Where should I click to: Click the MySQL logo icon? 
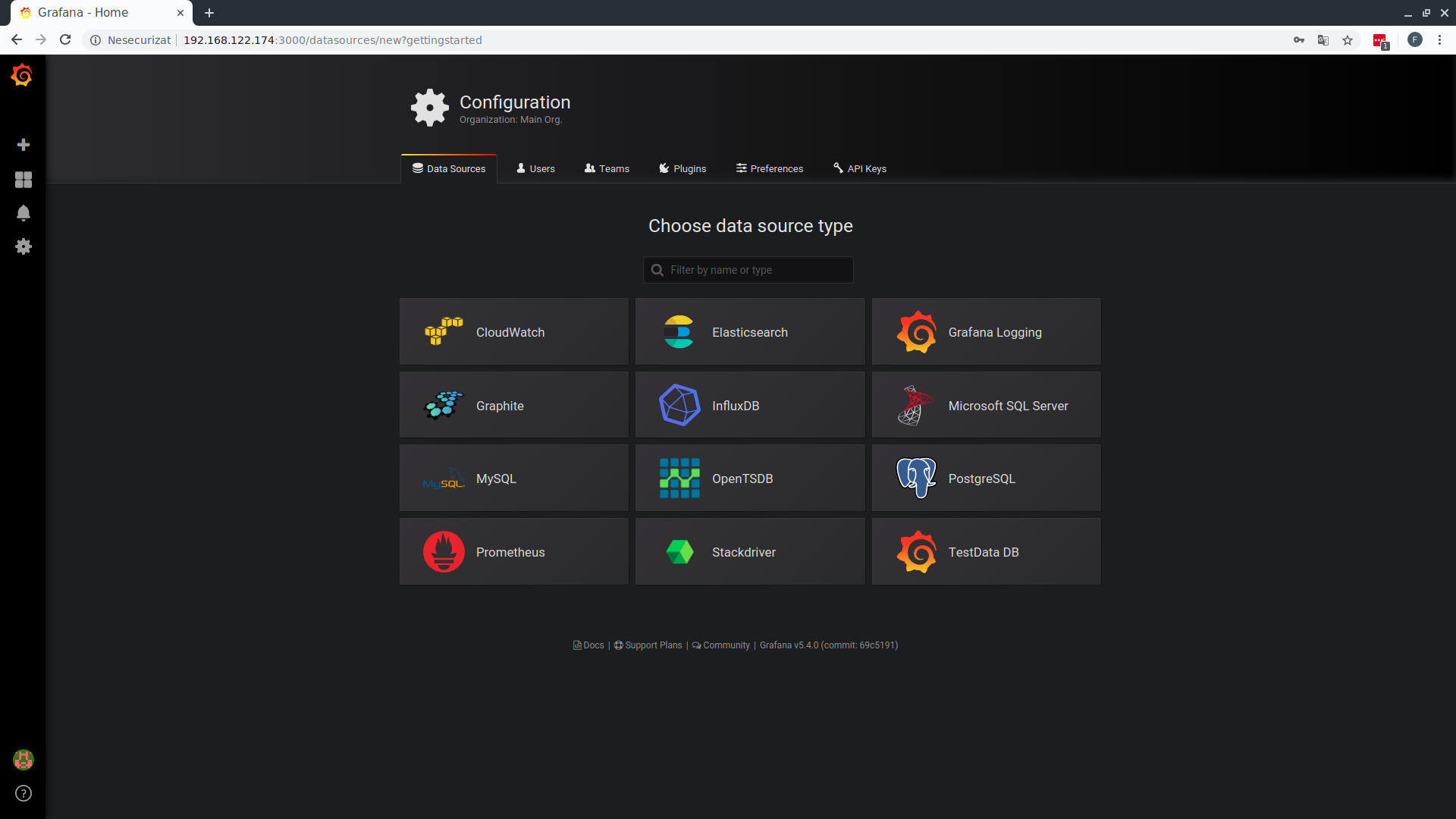click(x=444, y=479)
